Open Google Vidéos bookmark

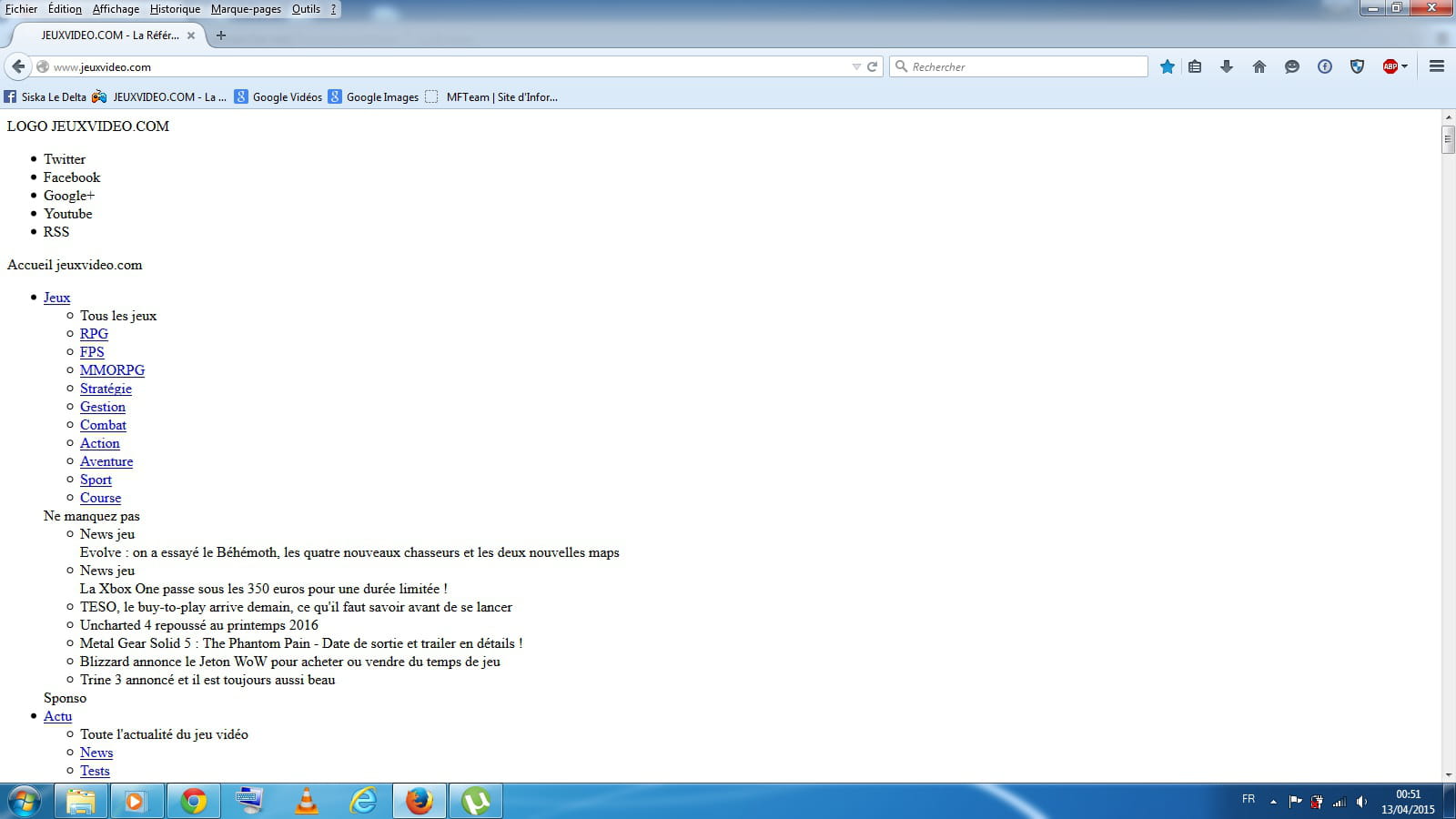tap(278, 96)
